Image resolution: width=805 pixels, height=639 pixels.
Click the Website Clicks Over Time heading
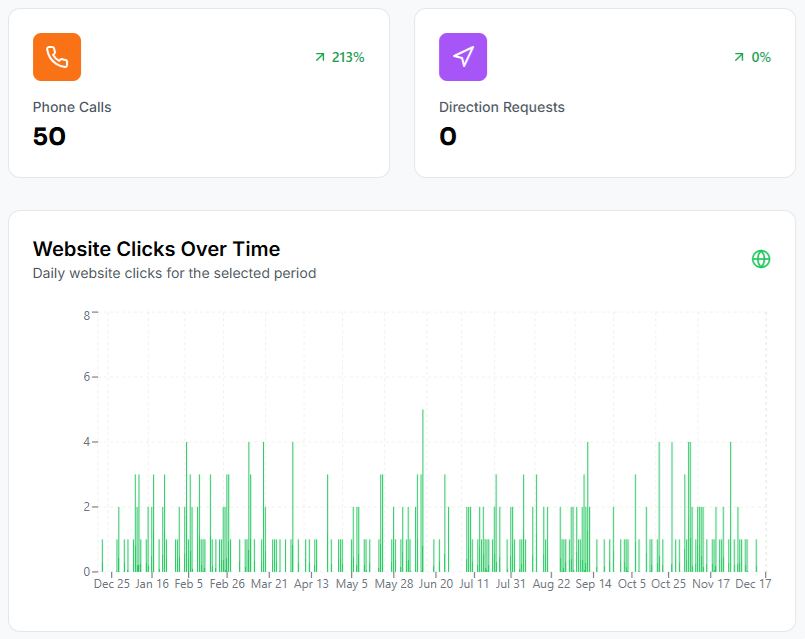156,249
